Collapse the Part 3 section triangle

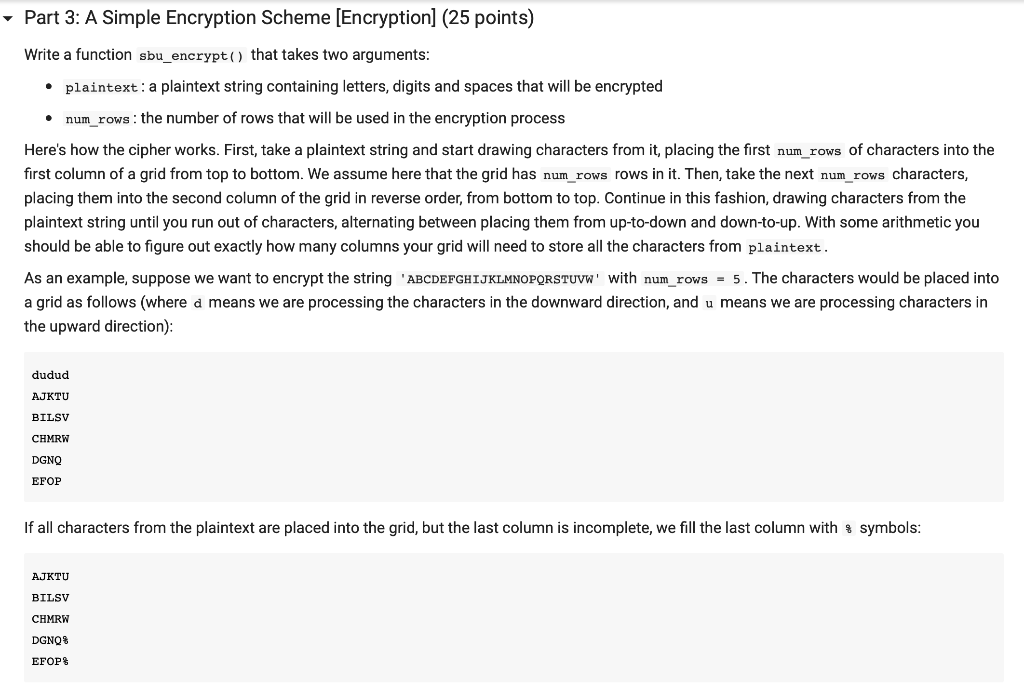pos(8,19)
